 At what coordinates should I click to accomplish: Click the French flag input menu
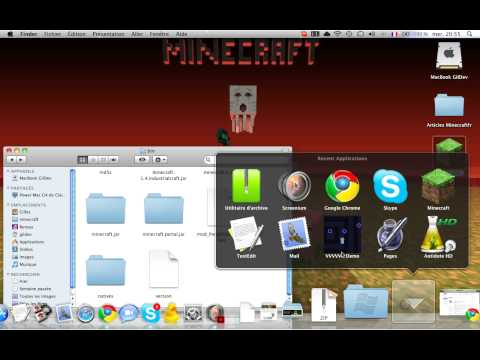click(x=395, y=34)
